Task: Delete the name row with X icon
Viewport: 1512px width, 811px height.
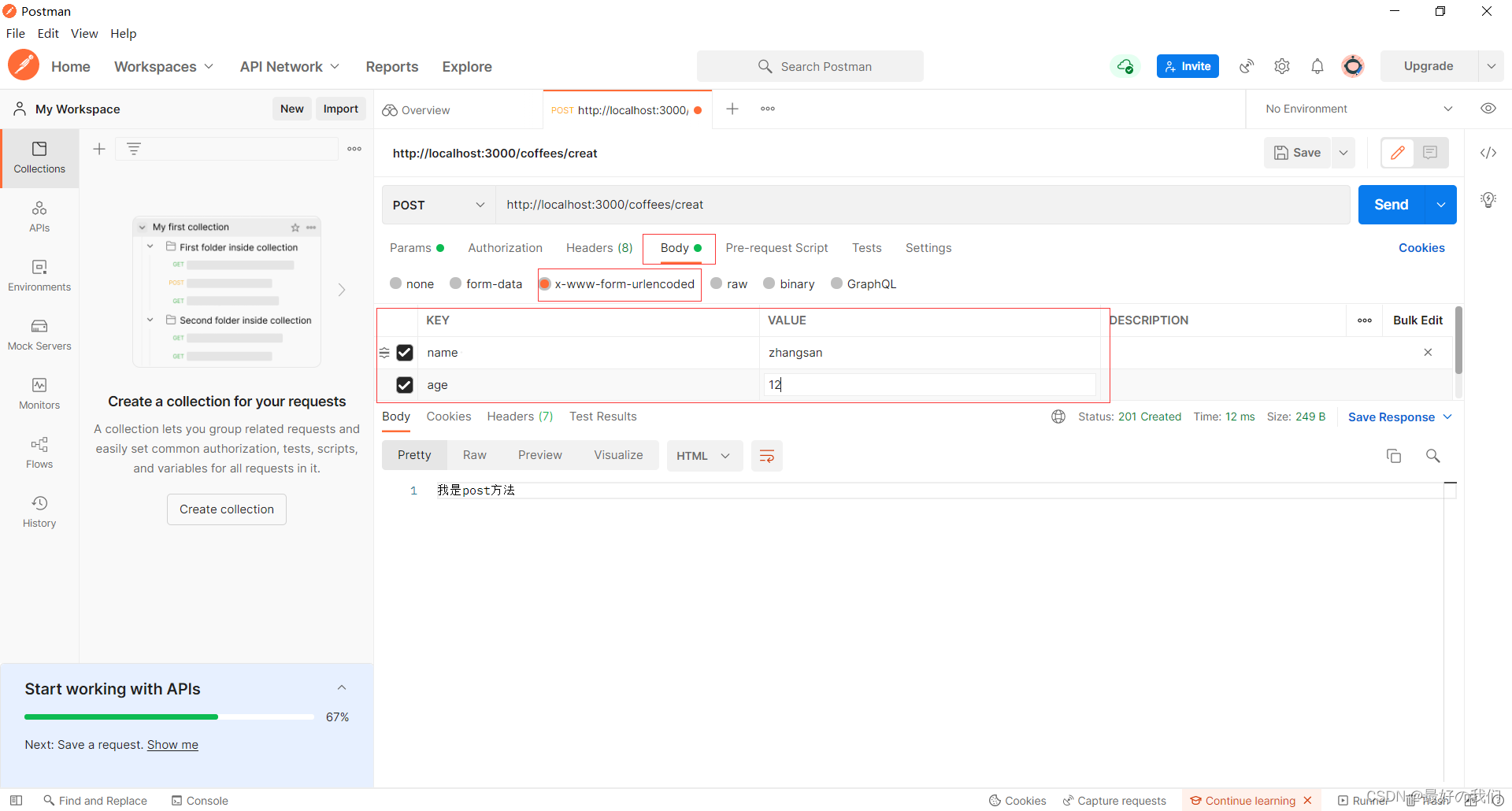Action: click(x=1428, y=352)
